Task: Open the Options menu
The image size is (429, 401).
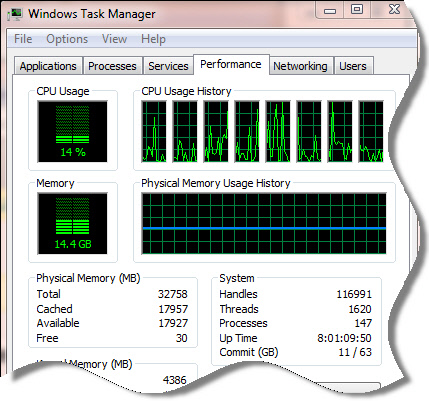Action: pos(67,39)
